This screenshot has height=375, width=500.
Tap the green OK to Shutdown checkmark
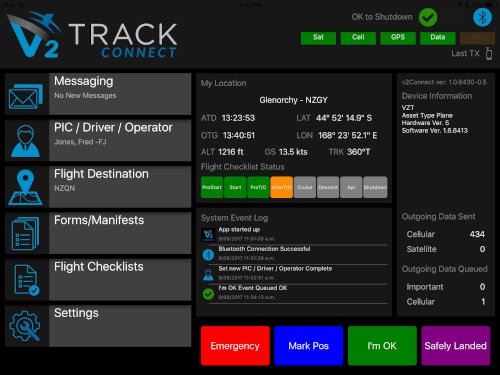tap(428, 17)
